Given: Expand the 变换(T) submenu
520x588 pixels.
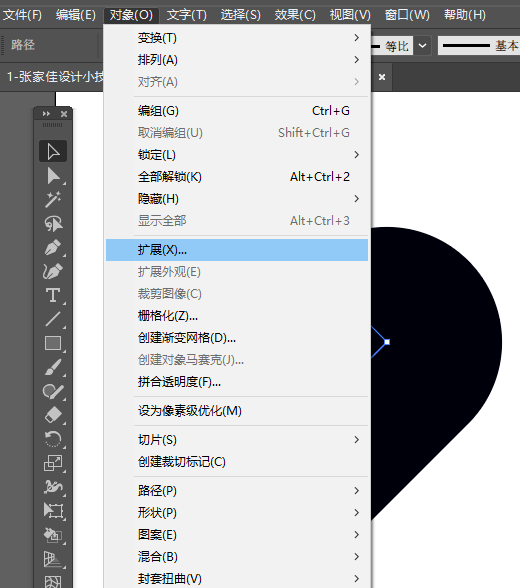Looking at the screenshot, I should tap(237, 38).
